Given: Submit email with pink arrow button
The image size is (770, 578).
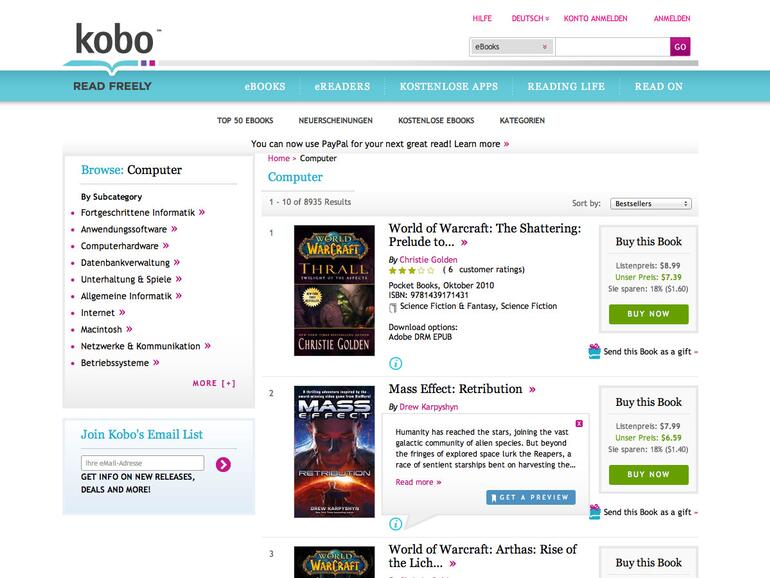Looking at the screenshot, I should click(x=223, y=464).
